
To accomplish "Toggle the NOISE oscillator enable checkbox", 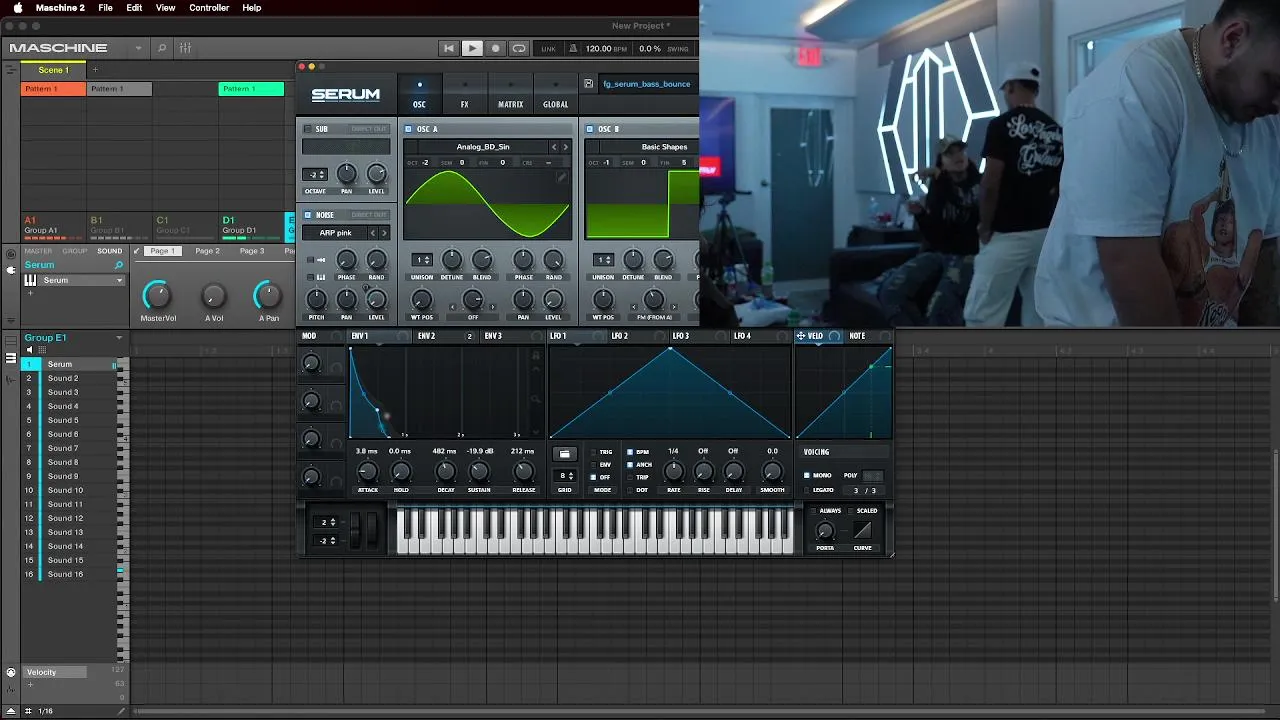I will click(x=308, y=215).
